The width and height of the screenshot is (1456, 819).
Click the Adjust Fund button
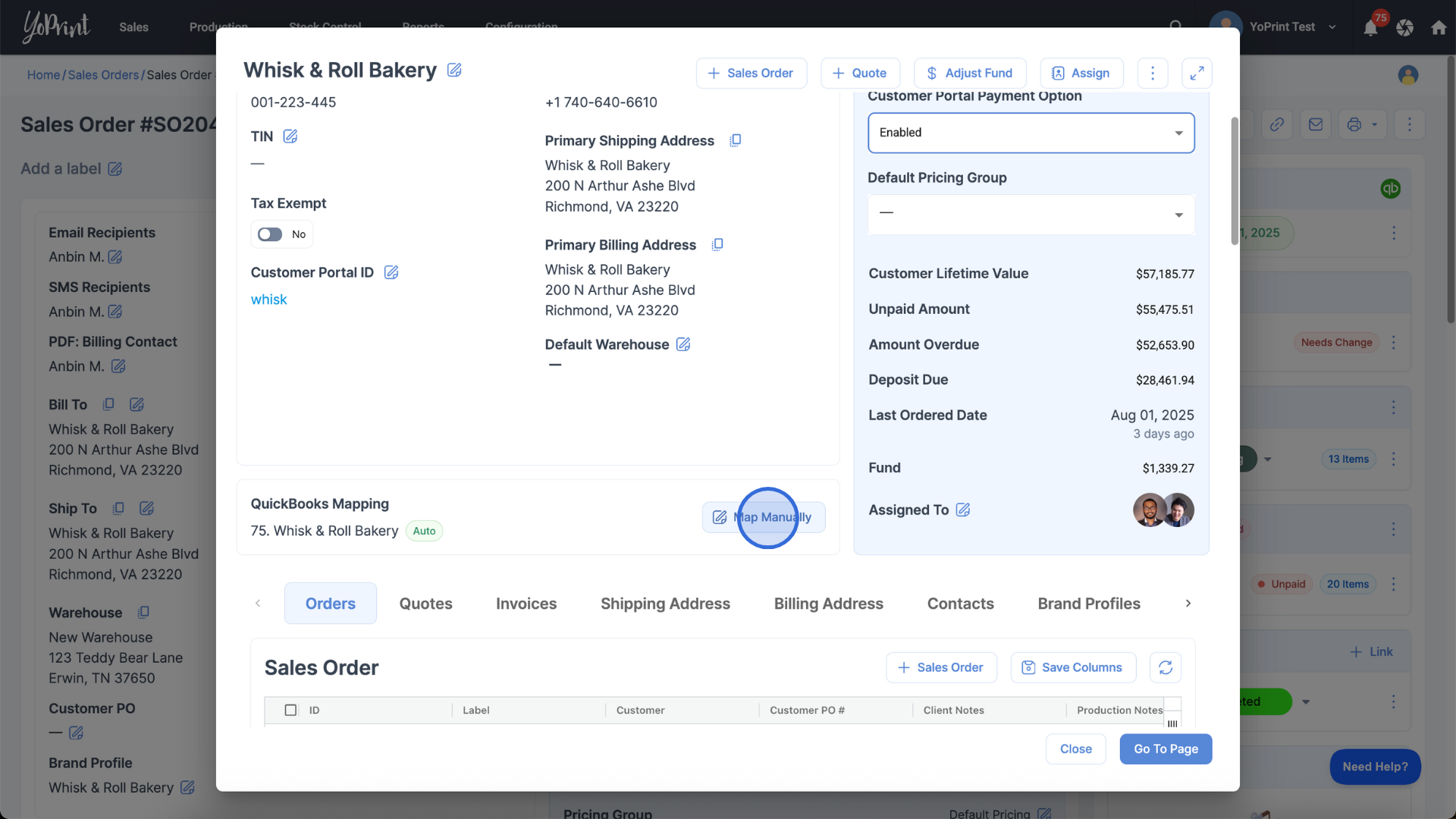970,74
